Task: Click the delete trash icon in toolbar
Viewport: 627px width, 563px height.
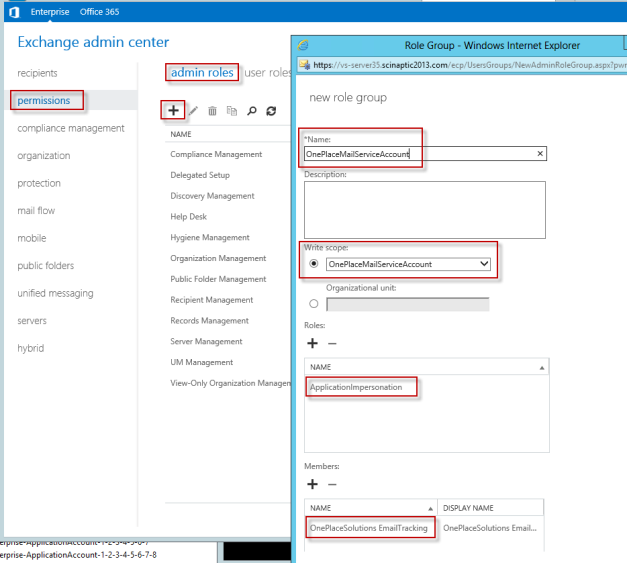Action: (x=212, y=111)
